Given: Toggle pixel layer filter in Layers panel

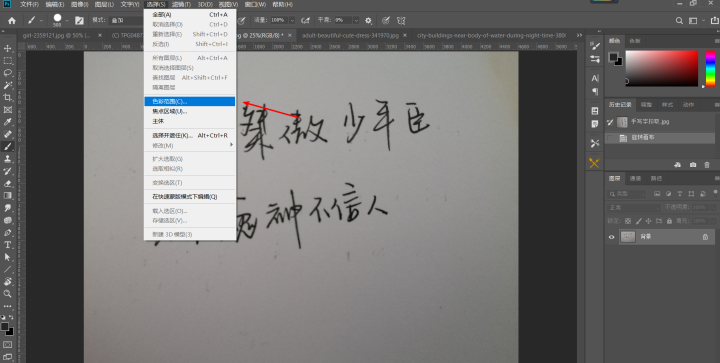Looking at the screenshot, I should click(x=657, y=194).
